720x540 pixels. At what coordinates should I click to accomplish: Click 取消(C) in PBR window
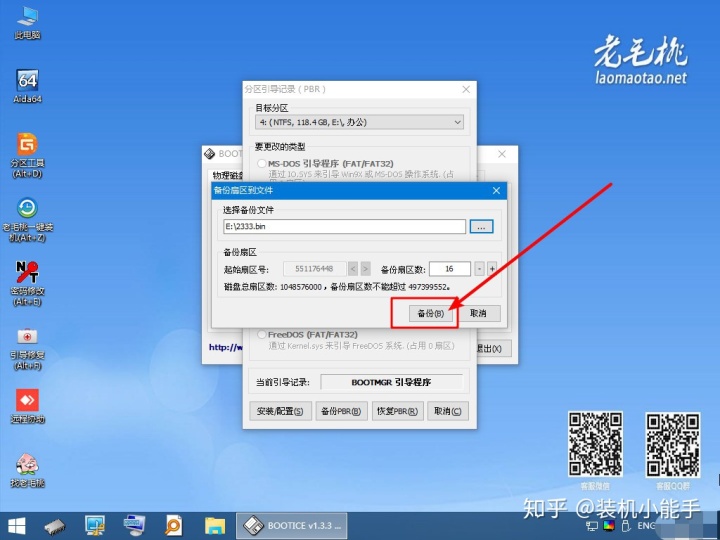448,411
